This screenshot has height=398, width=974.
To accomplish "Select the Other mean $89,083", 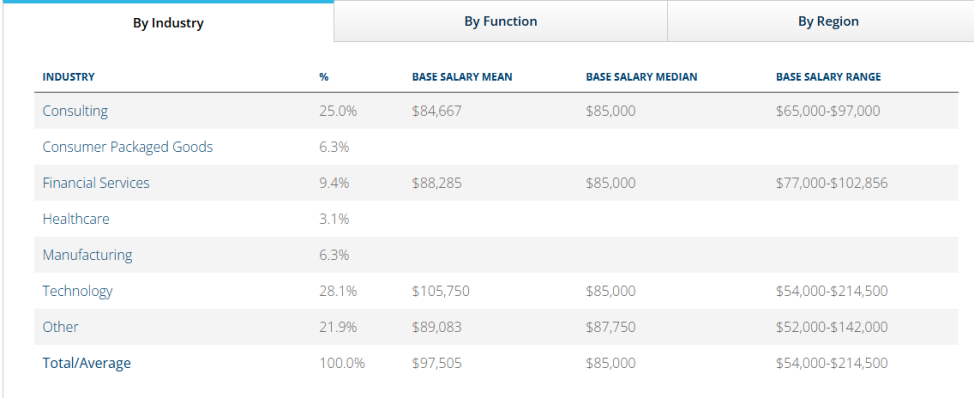I will [x=437, y=327].
